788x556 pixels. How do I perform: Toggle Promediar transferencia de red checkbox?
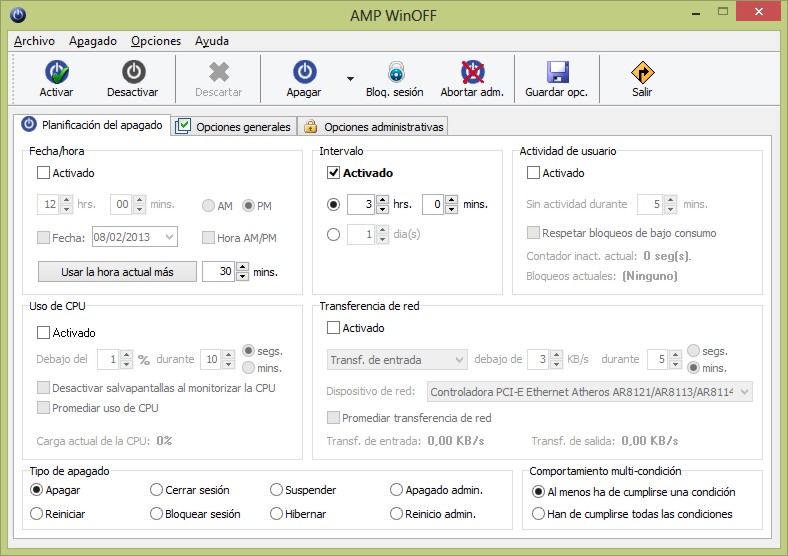point(333,418)
